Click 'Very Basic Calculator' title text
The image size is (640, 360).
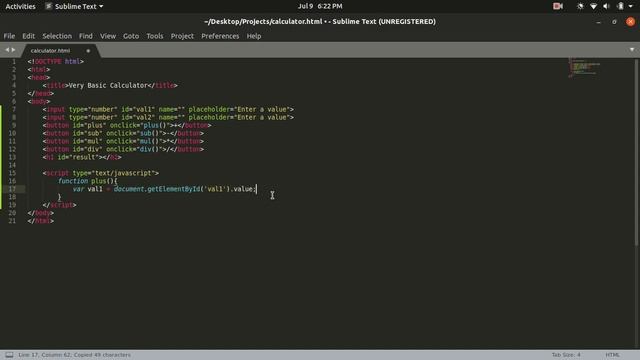[108, 85]
